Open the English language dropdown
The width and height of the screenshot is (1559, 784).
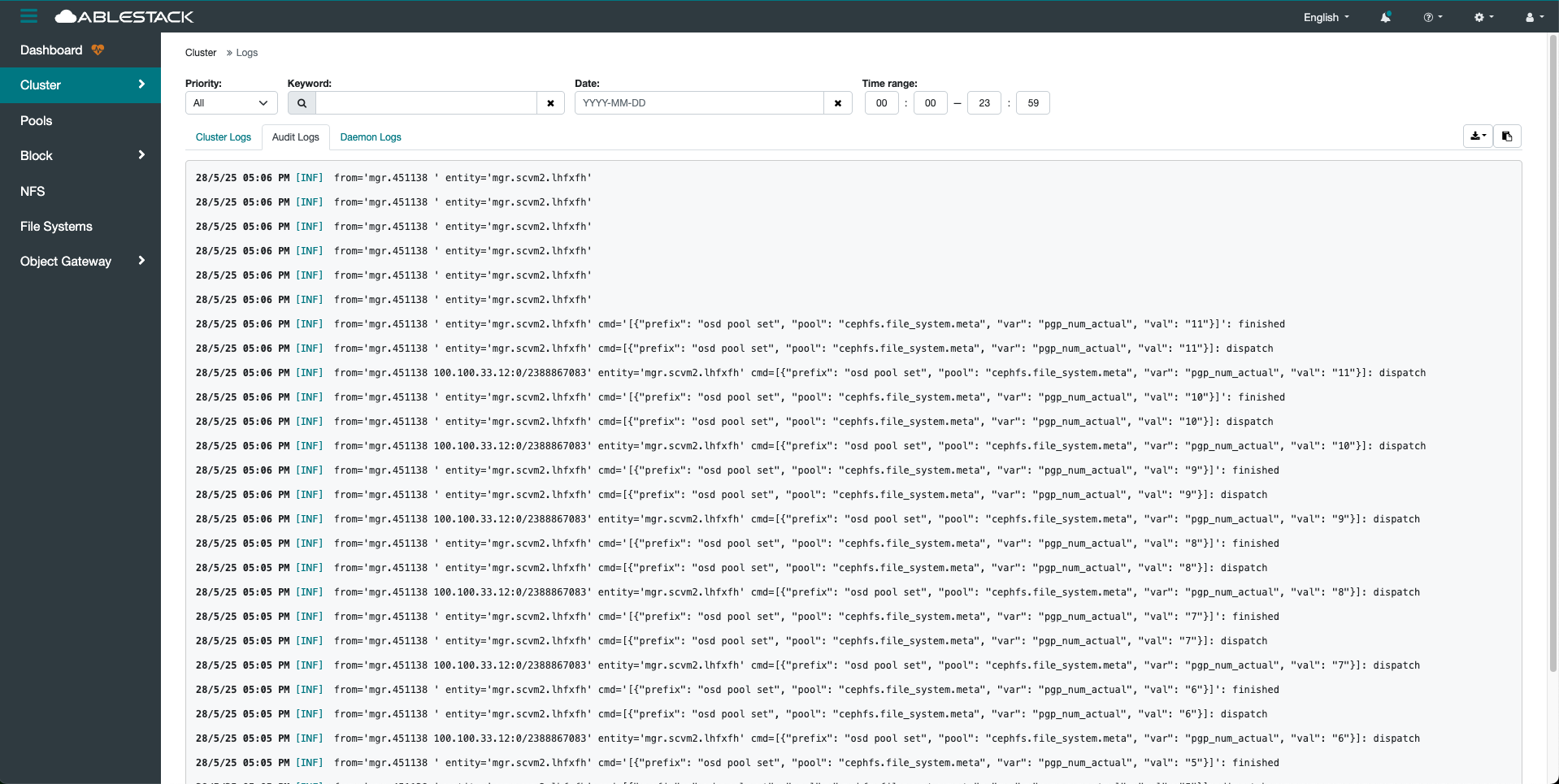[x=1326, y=17]
